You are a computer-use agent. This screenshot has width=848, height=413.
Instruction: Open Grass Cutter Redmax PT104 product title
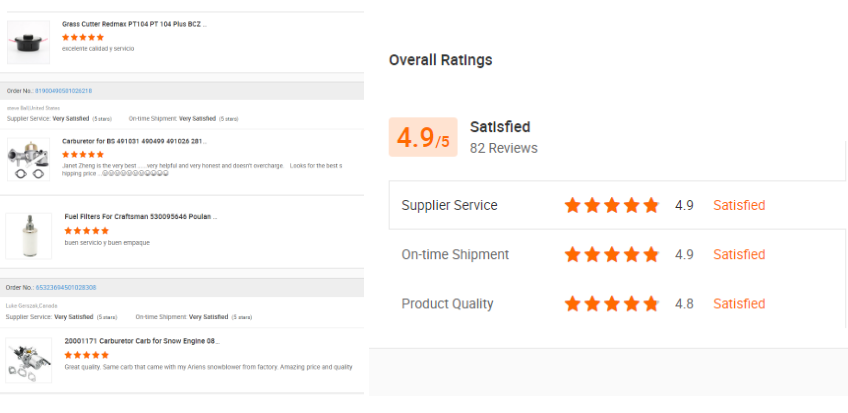point(134,23)
